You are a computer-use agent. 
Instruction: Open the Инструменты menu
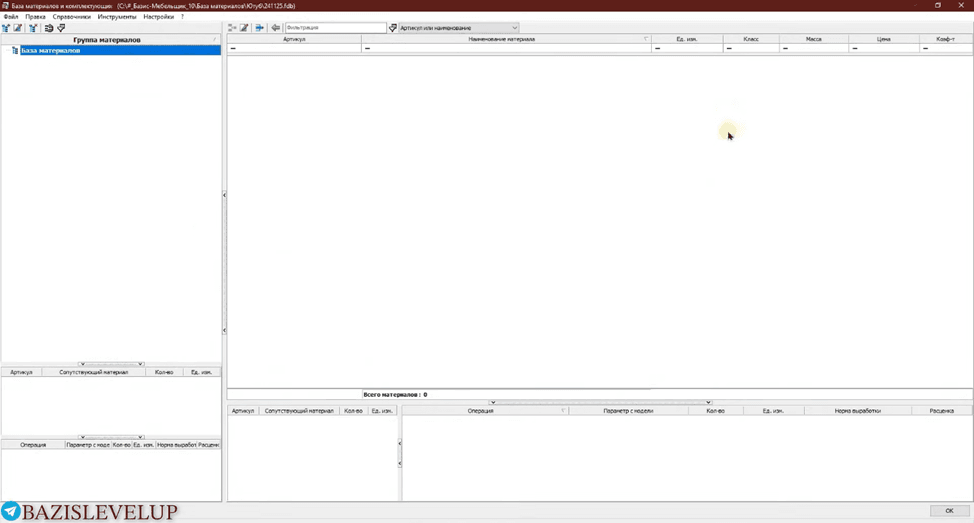coord(117,17)
